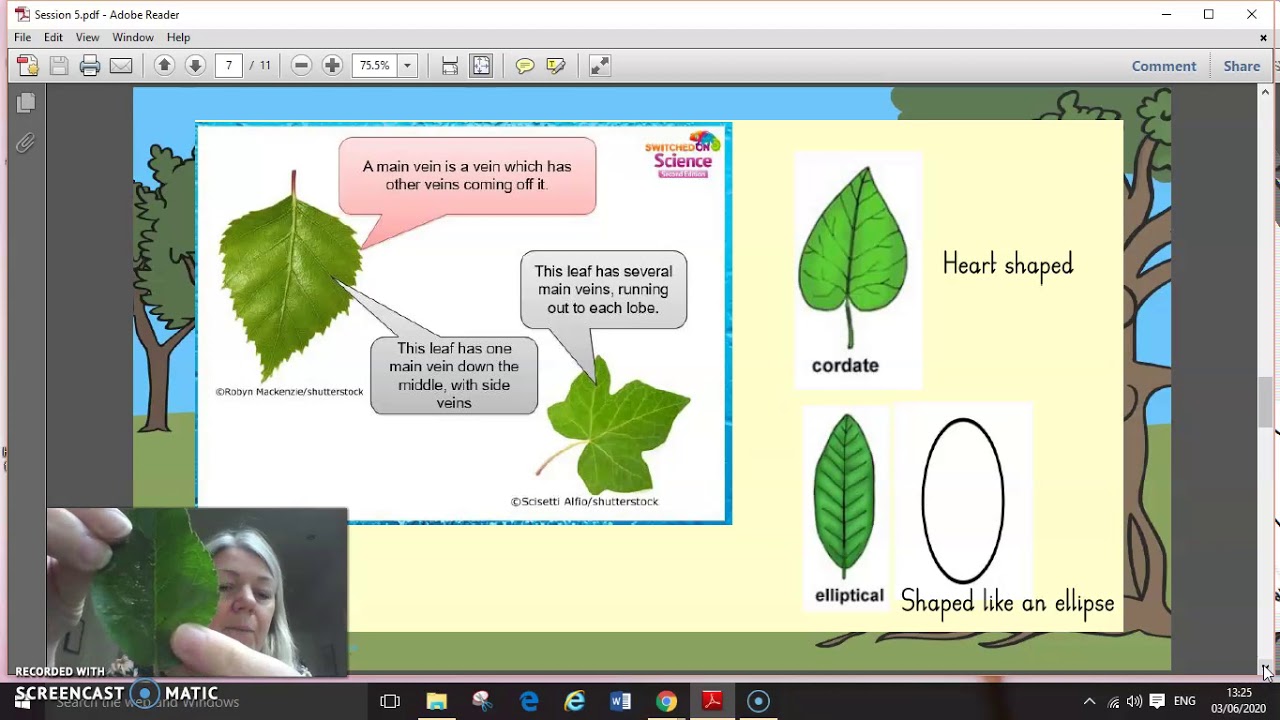Click the scroll down arrow of scrollbar
Viewport: 1280px width, 720px height.
(x=1266, y=671)
